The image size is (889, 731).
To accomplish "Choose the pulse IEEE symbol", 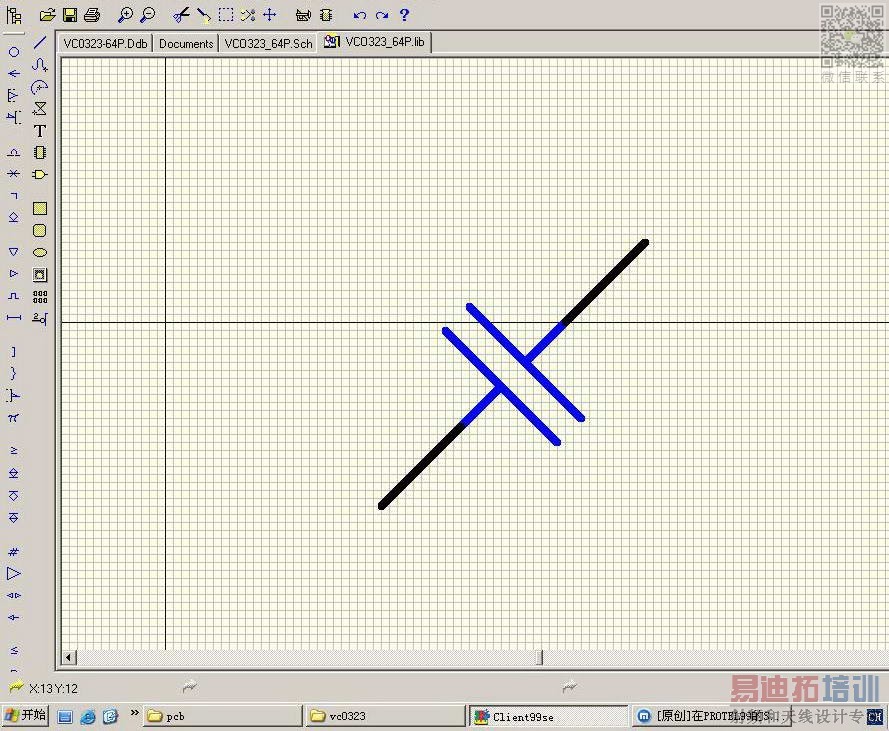I will click(x=14, y=295).
